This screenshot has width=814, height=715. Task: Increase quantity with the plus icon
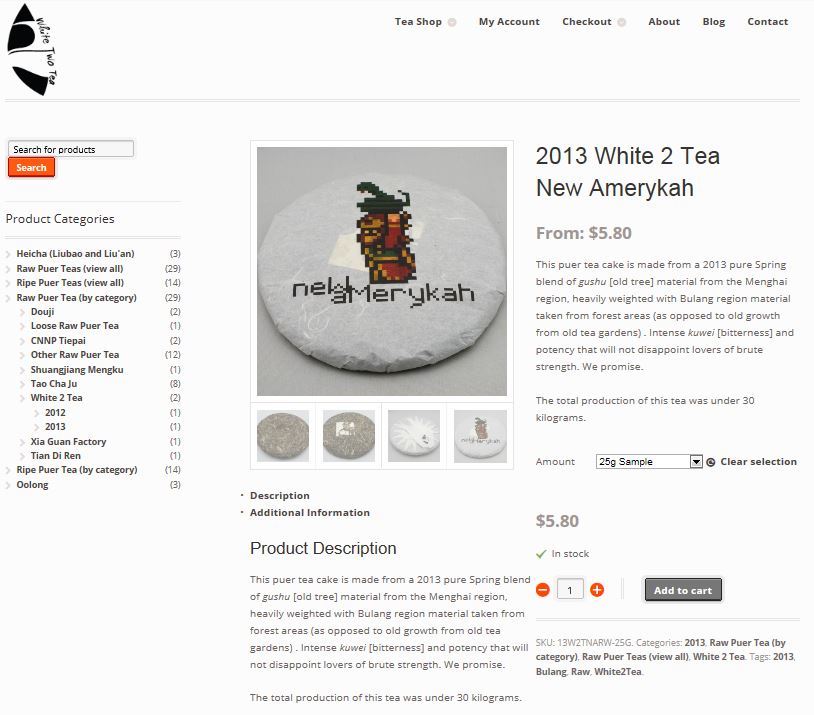[597, 590]
